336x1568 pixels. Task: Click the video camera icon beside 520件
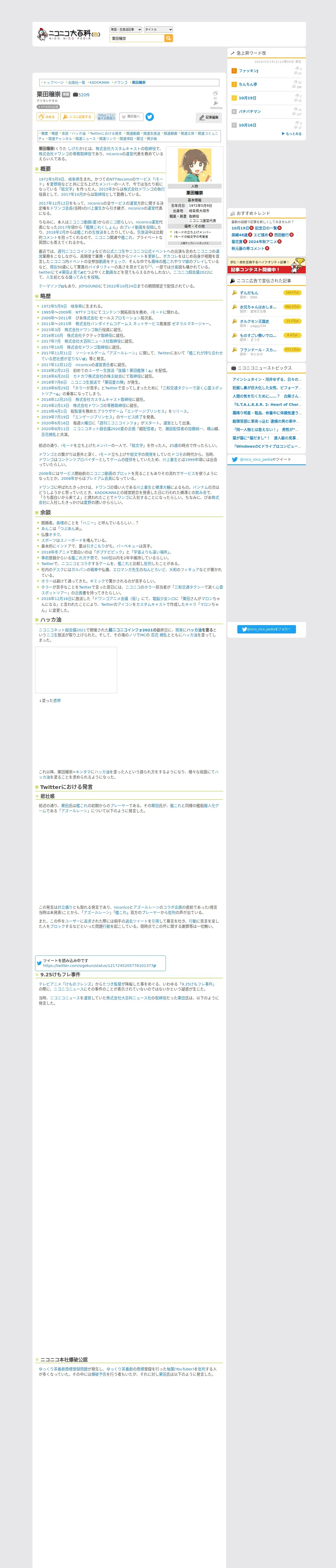76,95
